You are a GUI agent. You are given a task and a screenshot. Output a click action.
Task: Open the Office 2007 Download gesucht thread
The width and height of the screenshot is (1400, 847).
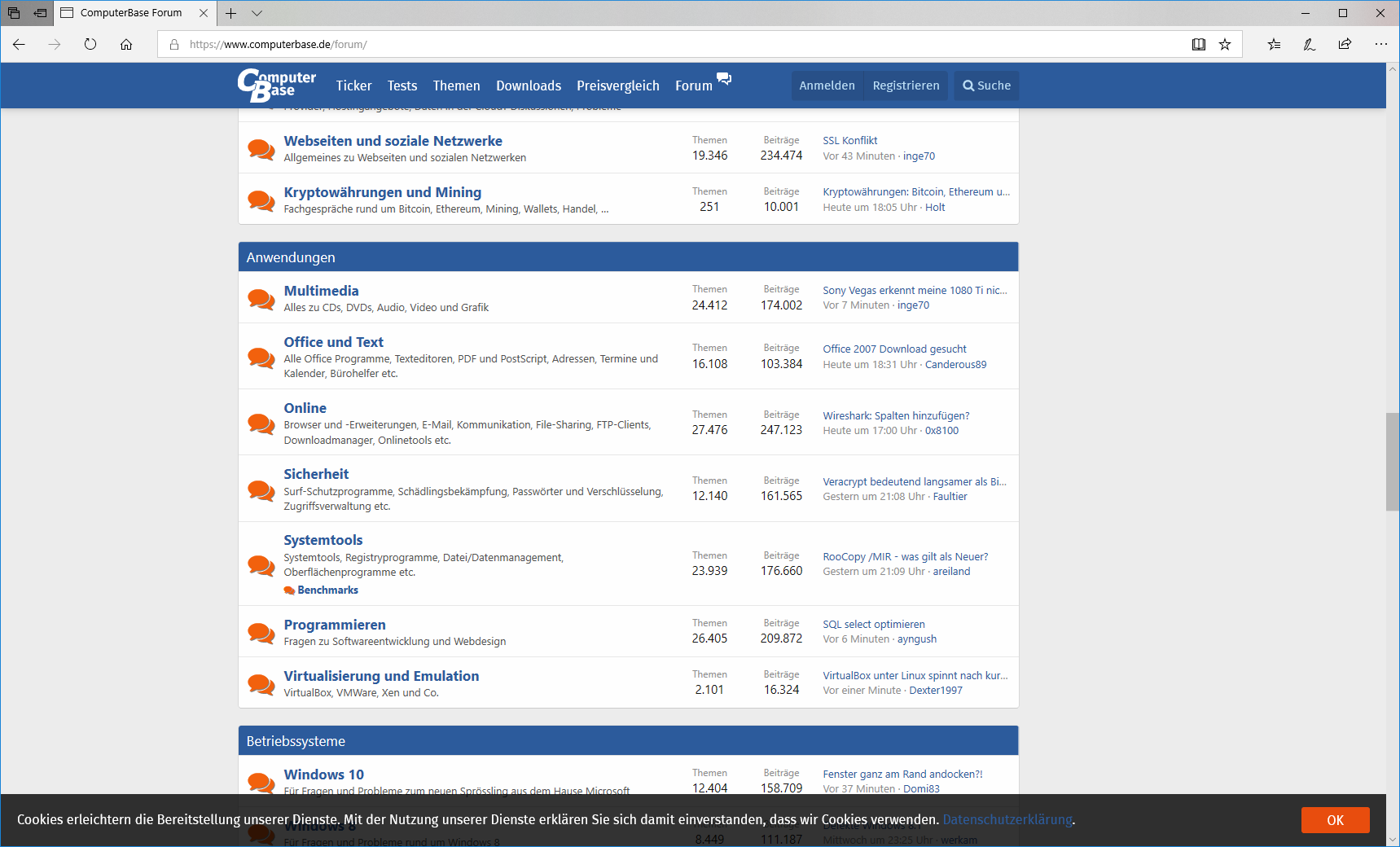point(894,349)
